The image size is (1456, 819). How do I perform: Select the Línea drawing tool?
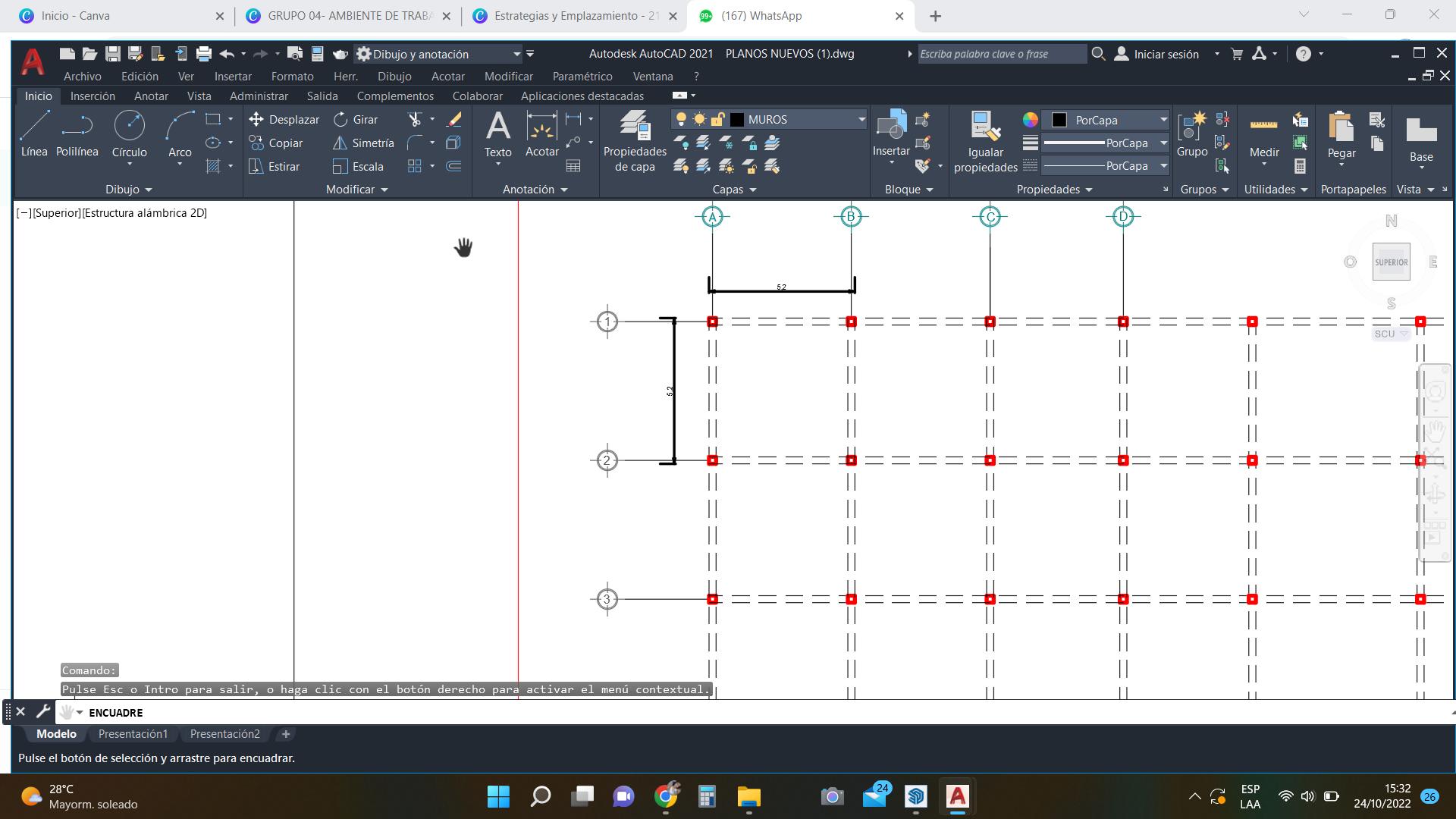click(x=34, y=133)
